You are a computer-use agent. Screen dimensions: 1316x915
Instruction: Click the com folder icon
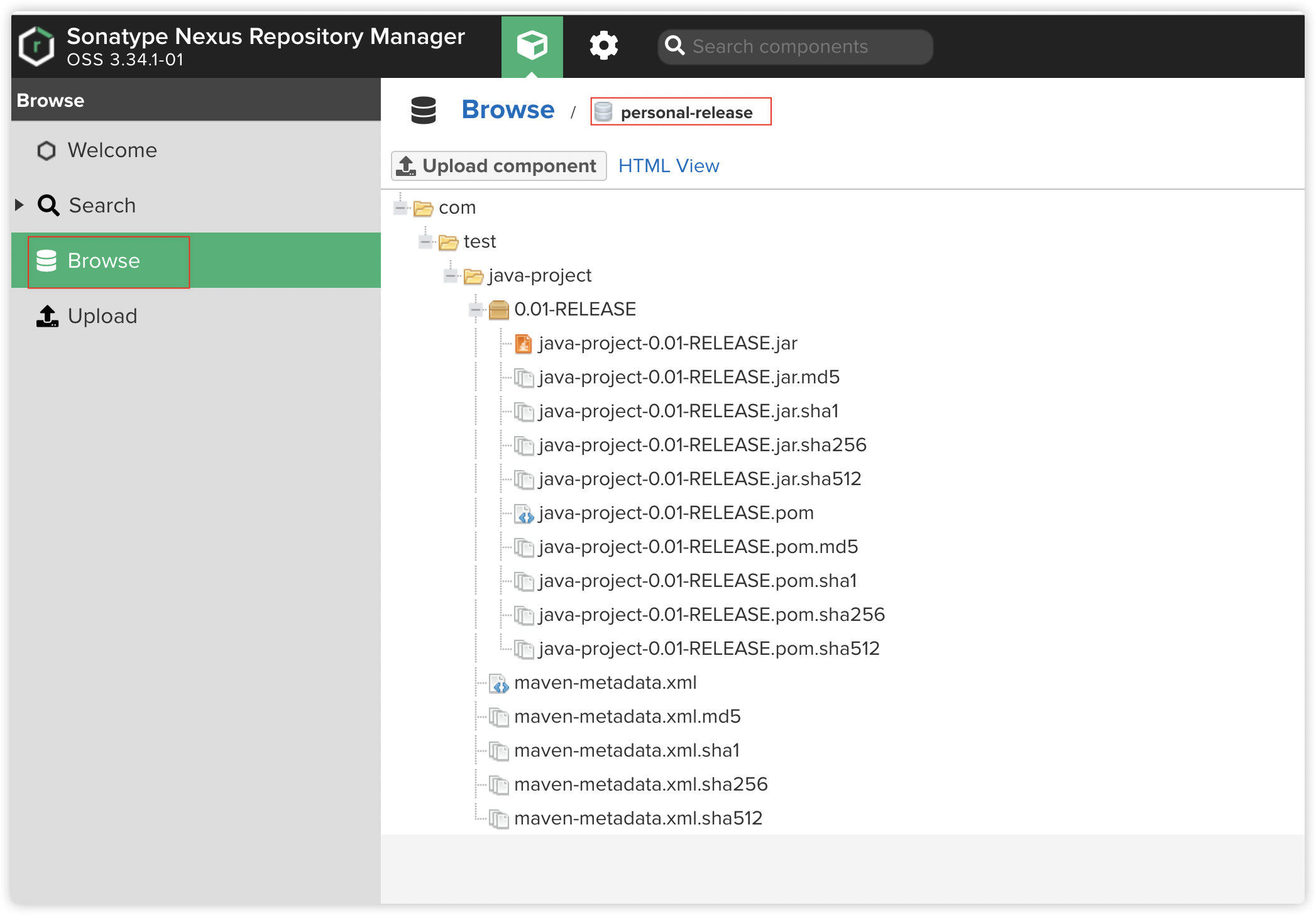[424, 208]
